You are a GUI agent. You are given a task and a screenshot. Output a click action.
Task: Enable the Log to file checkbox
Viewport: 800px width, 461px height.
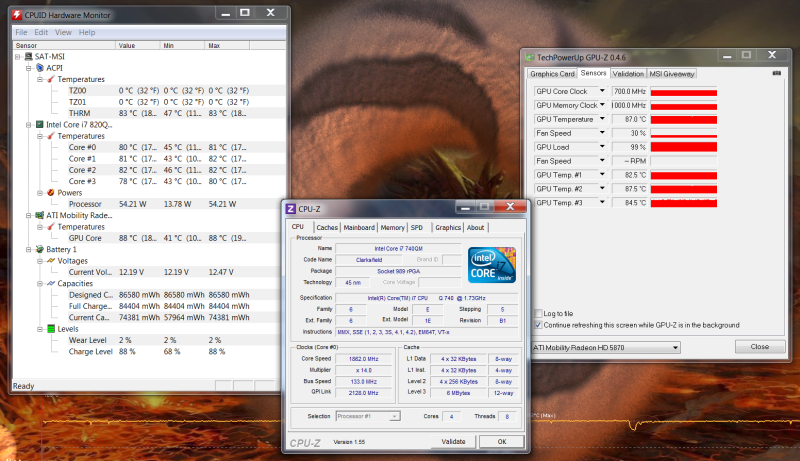coord(539,314)
